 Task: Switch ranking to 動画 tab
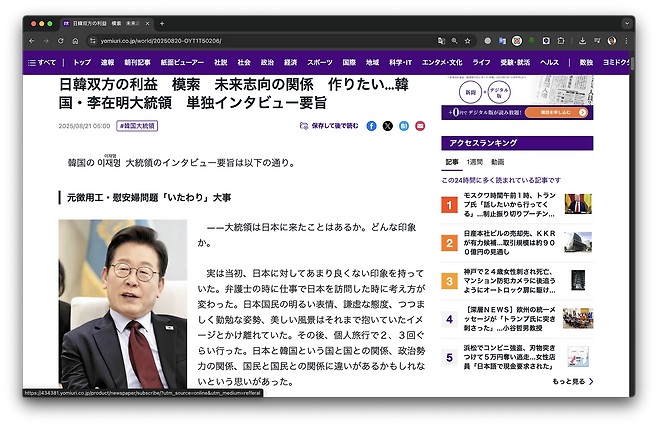click(497, 161)
